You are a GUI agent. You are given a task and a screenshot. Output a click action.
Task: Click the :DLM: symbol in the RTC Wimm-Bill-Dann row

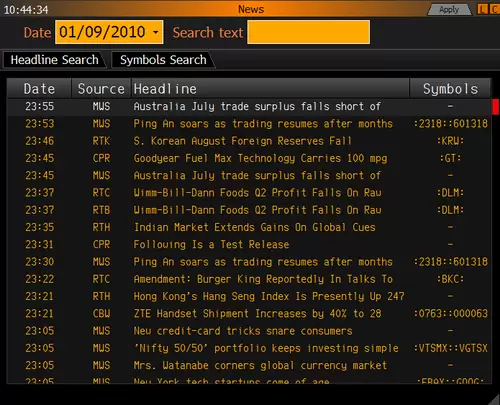click(450, 193)
